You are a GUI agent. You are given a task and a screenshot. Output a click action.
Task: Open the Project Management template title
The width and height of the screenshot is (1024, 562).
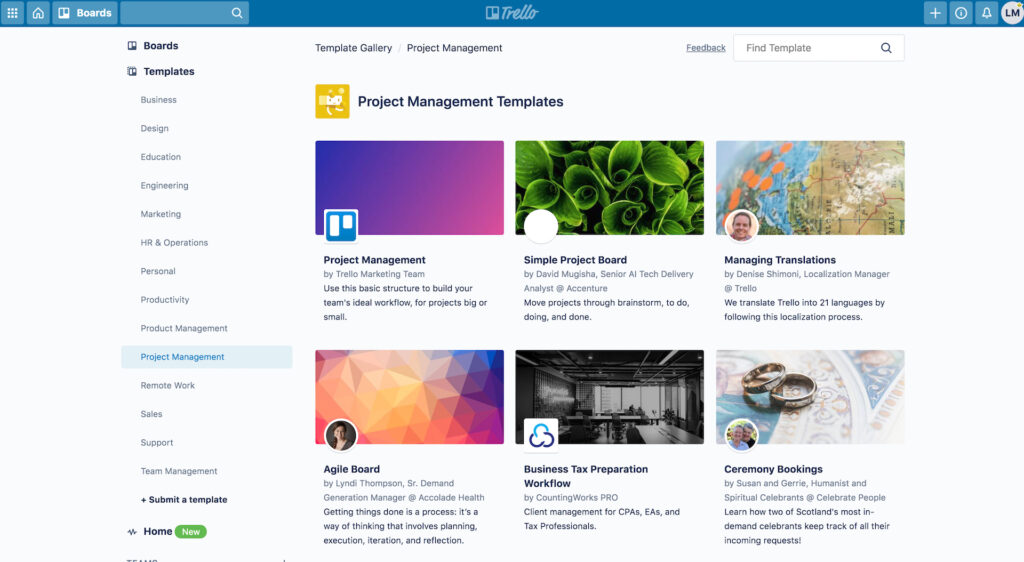(x=374, y=260)
